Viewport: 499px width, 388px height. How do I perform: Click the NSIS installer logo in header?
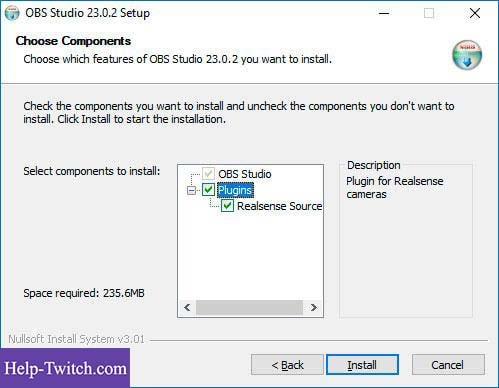(x=467, y=55)
